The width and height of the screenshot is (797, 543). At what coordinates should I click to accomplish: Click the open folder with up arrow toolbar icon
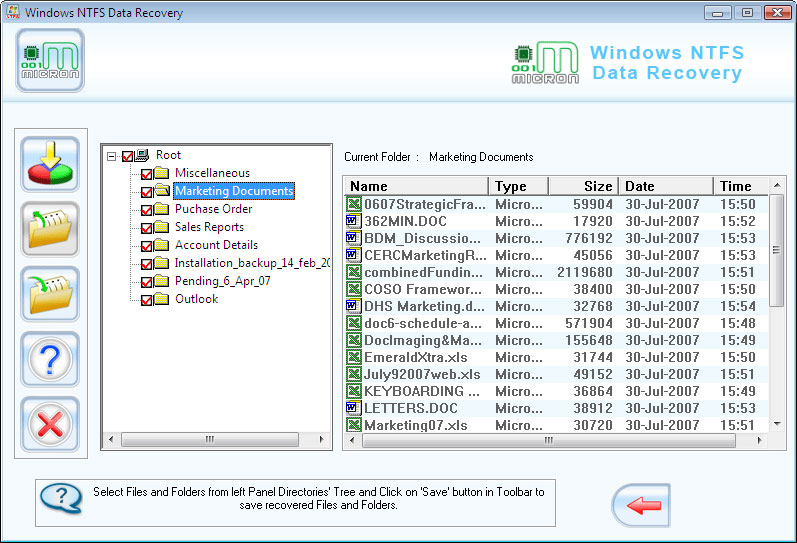click(x=50, y=229)
